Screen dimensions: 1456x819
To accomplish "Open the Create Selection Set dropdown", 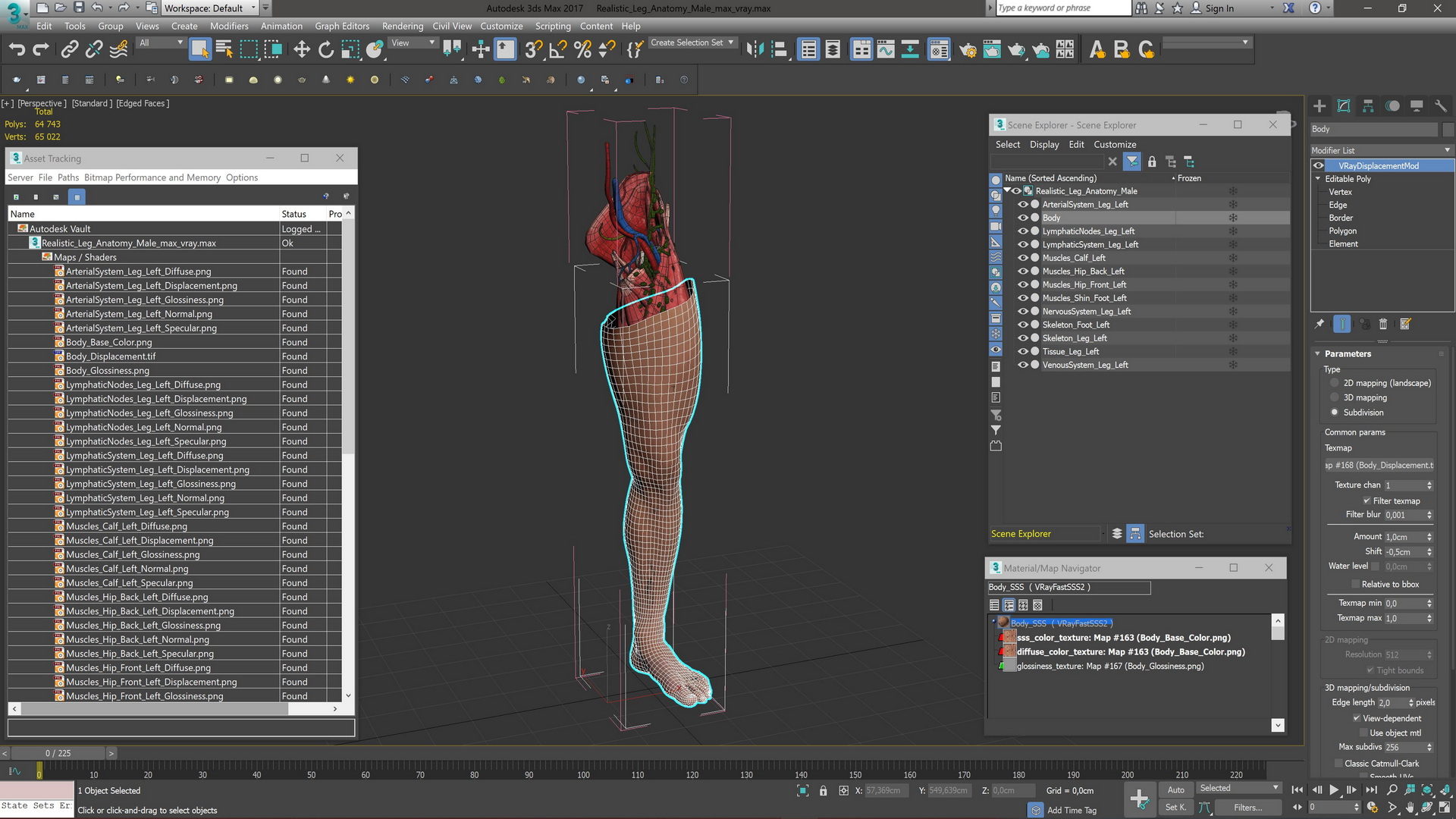I will (x=692, y=43).
